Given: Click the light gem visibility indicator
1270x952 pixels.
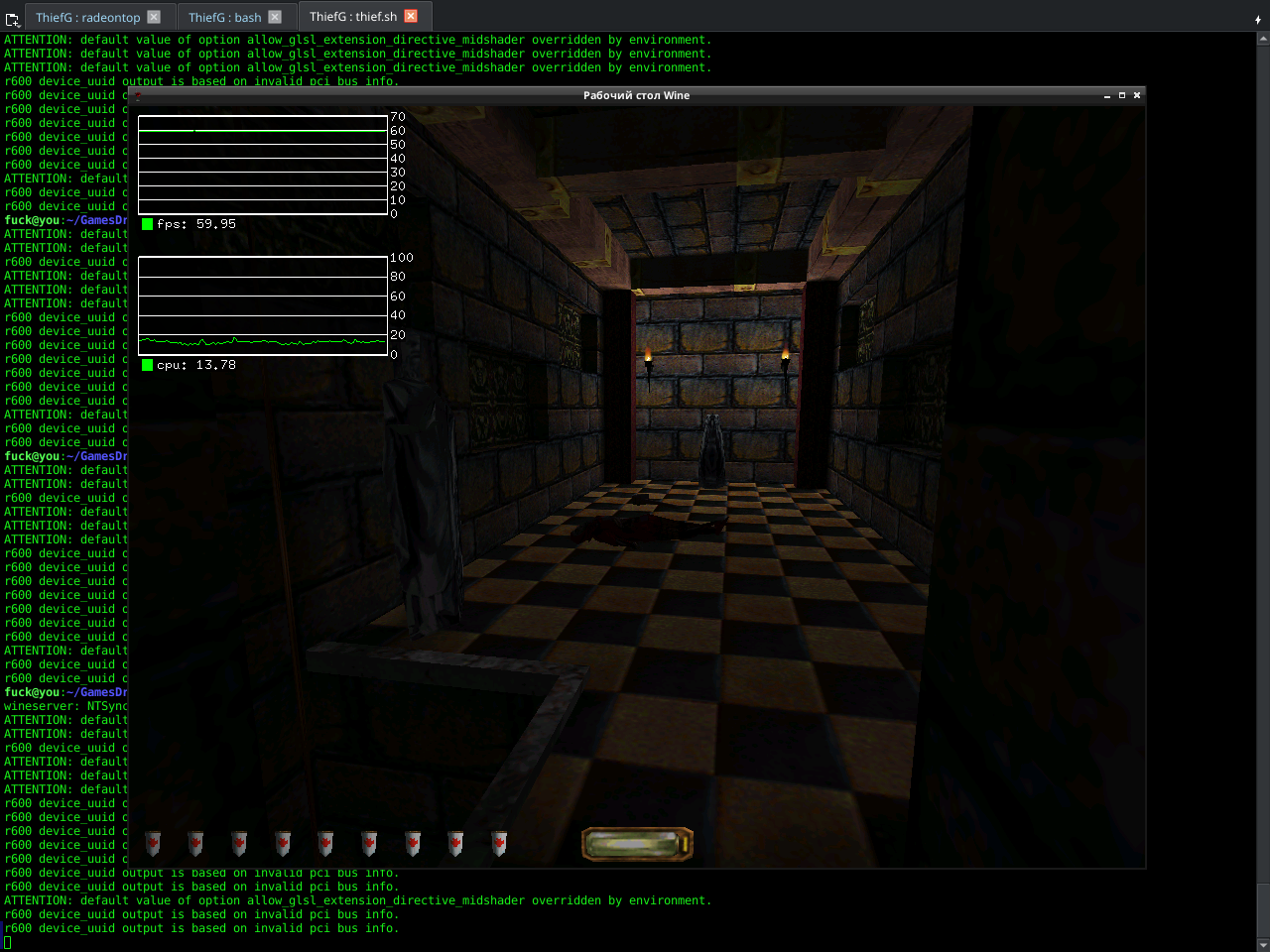Looking at the screenshot, I should pos(637,844).
